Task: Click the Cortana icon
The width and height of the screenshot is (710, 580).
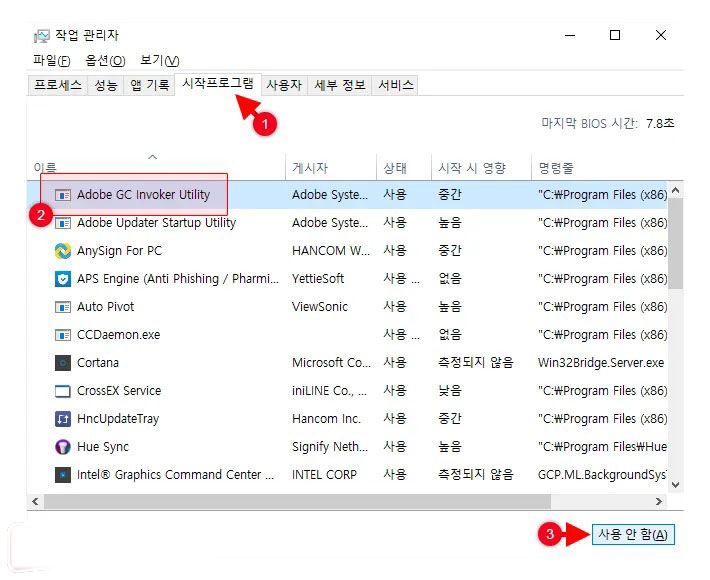Action: pyautogui.click(x=62, y=363)
